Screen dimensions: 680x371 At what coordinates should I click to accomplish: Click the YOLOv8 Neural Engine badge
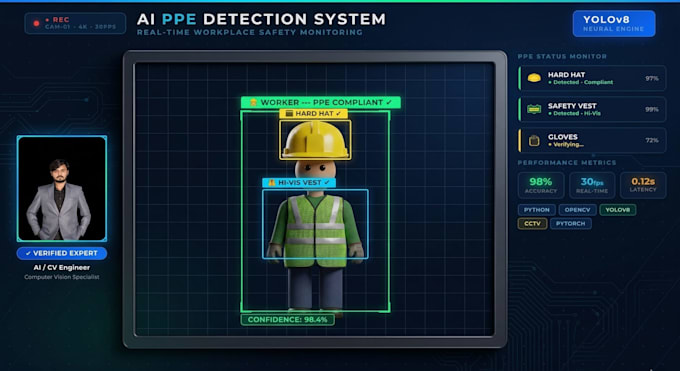[x=614, y=23]
